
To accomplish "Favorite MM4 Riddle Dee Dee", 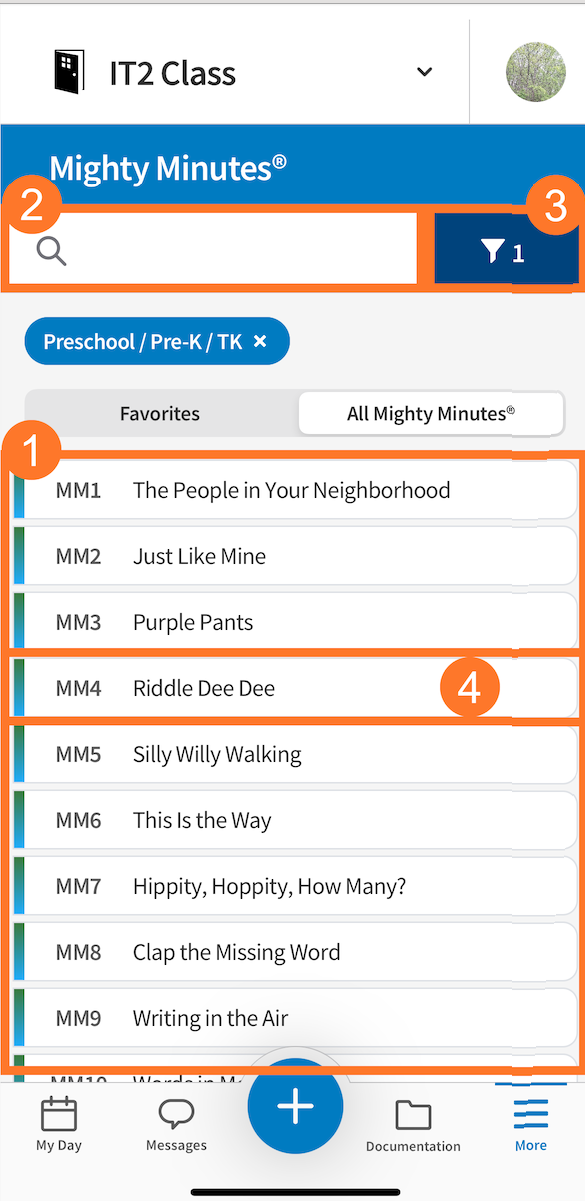I will [x=300, y=688].
